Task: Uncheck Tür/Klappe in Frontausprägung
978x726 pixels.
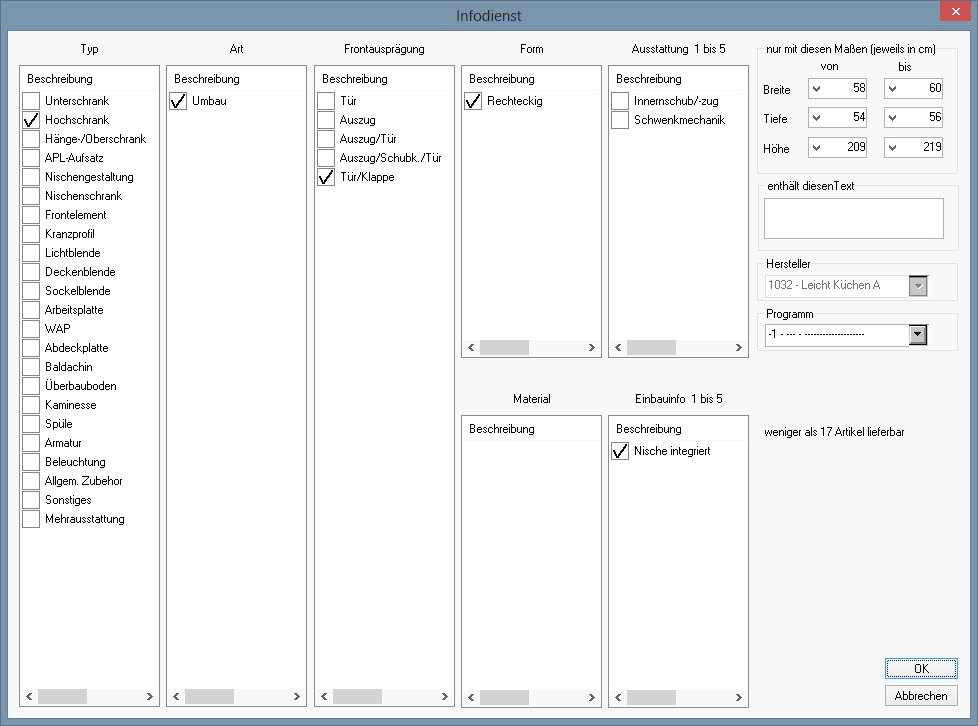Action: 326,177
